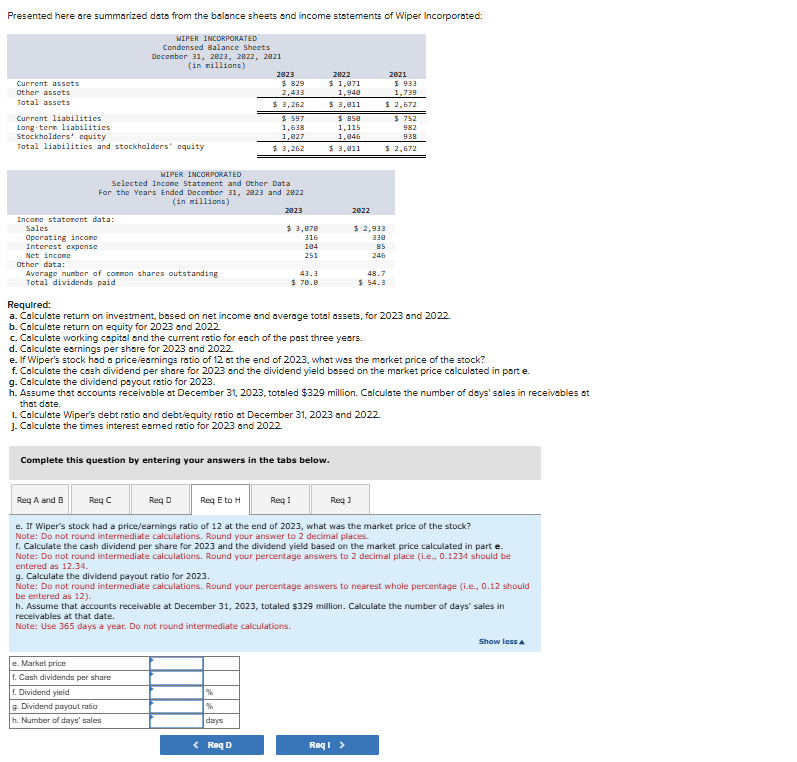Click 2022 Interest expense value 85

tap(381, 247)
